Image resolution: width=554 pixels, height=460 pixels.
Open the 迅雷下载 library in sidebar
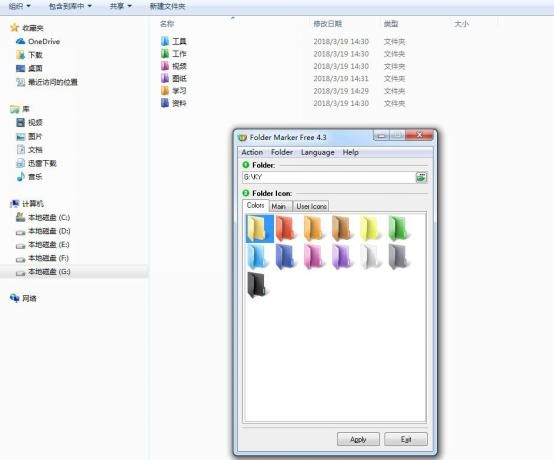(x=36, y=163)
